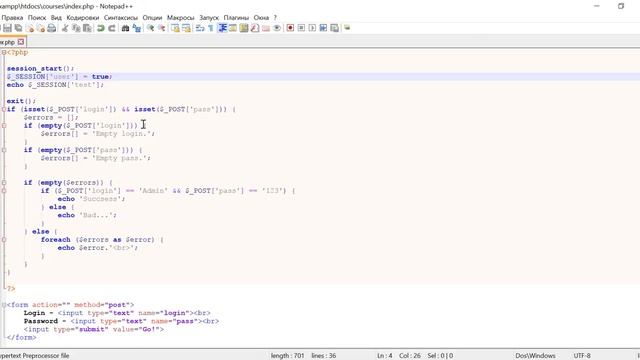
Task: Toggle Show All Characters pilcrow icon
Action: (211, 28)
